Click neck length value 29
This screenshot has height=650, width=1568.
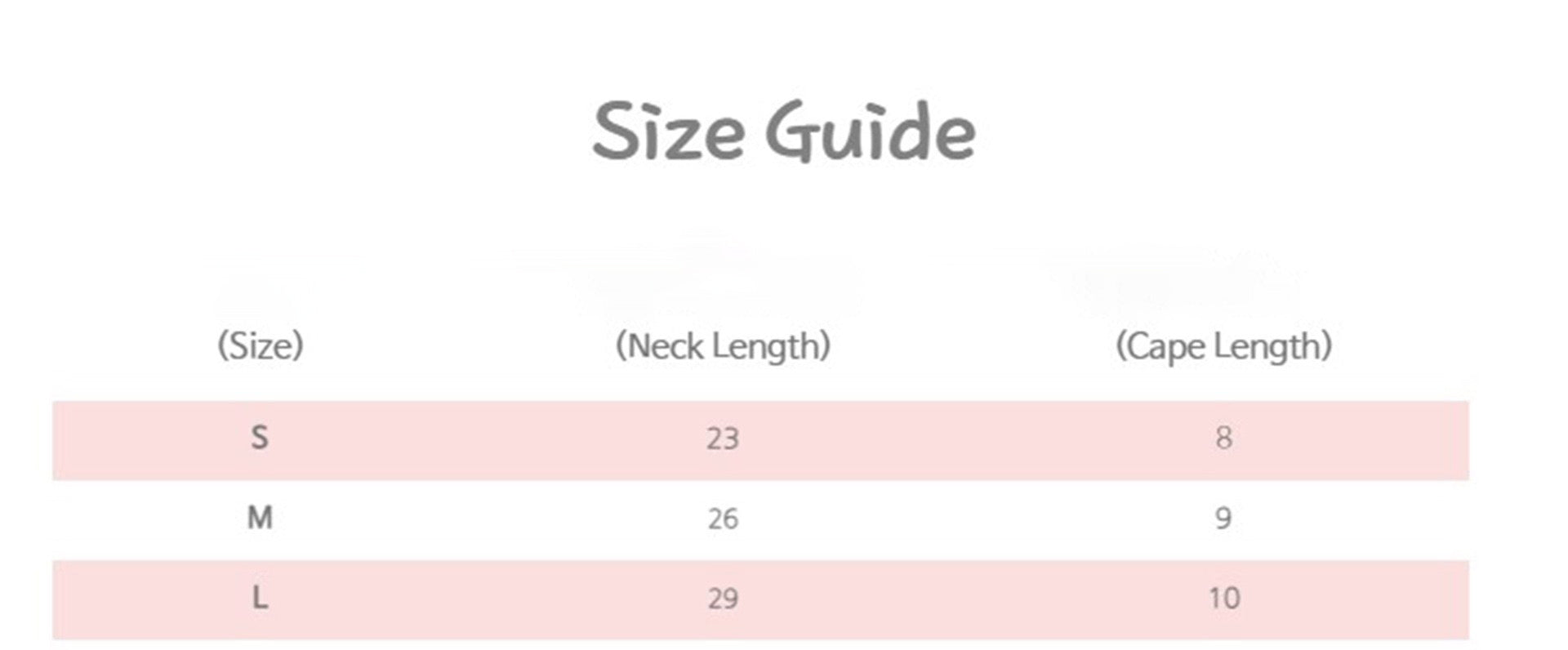click(723, 599)
